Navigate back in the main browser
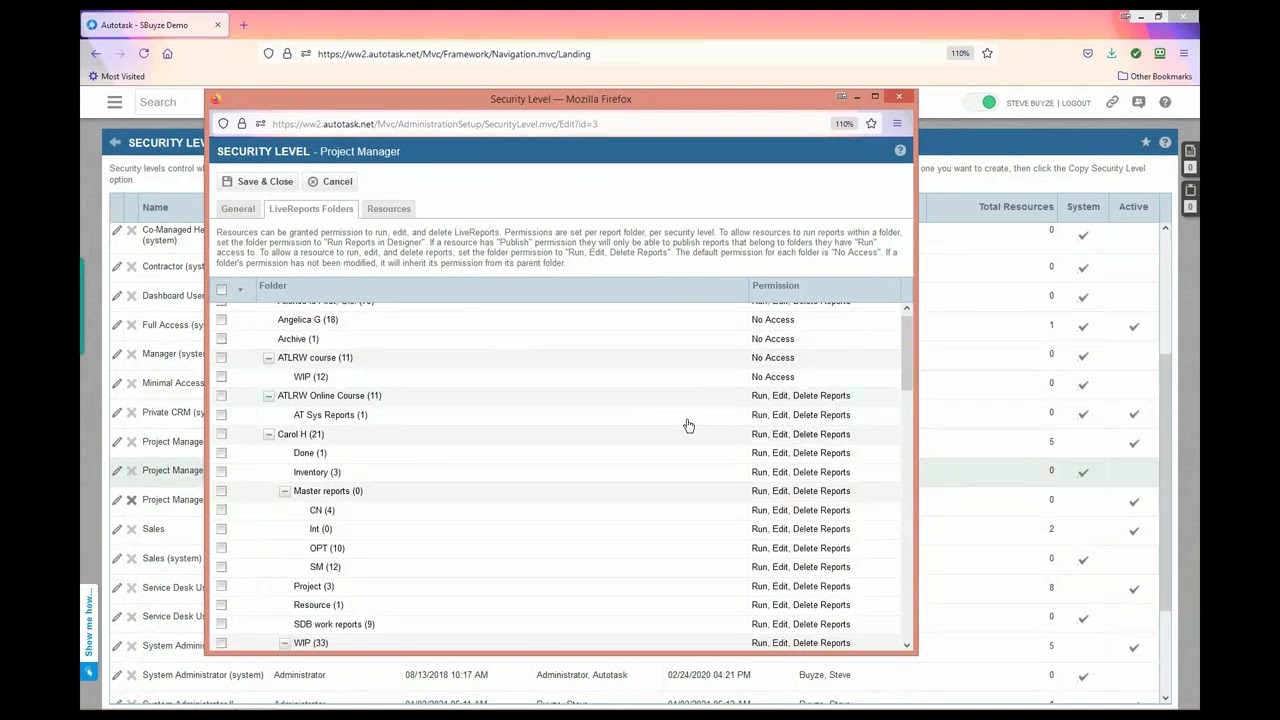Image resolution: width=1280 pixels, height=720 pixels. [x=96, y=54]
